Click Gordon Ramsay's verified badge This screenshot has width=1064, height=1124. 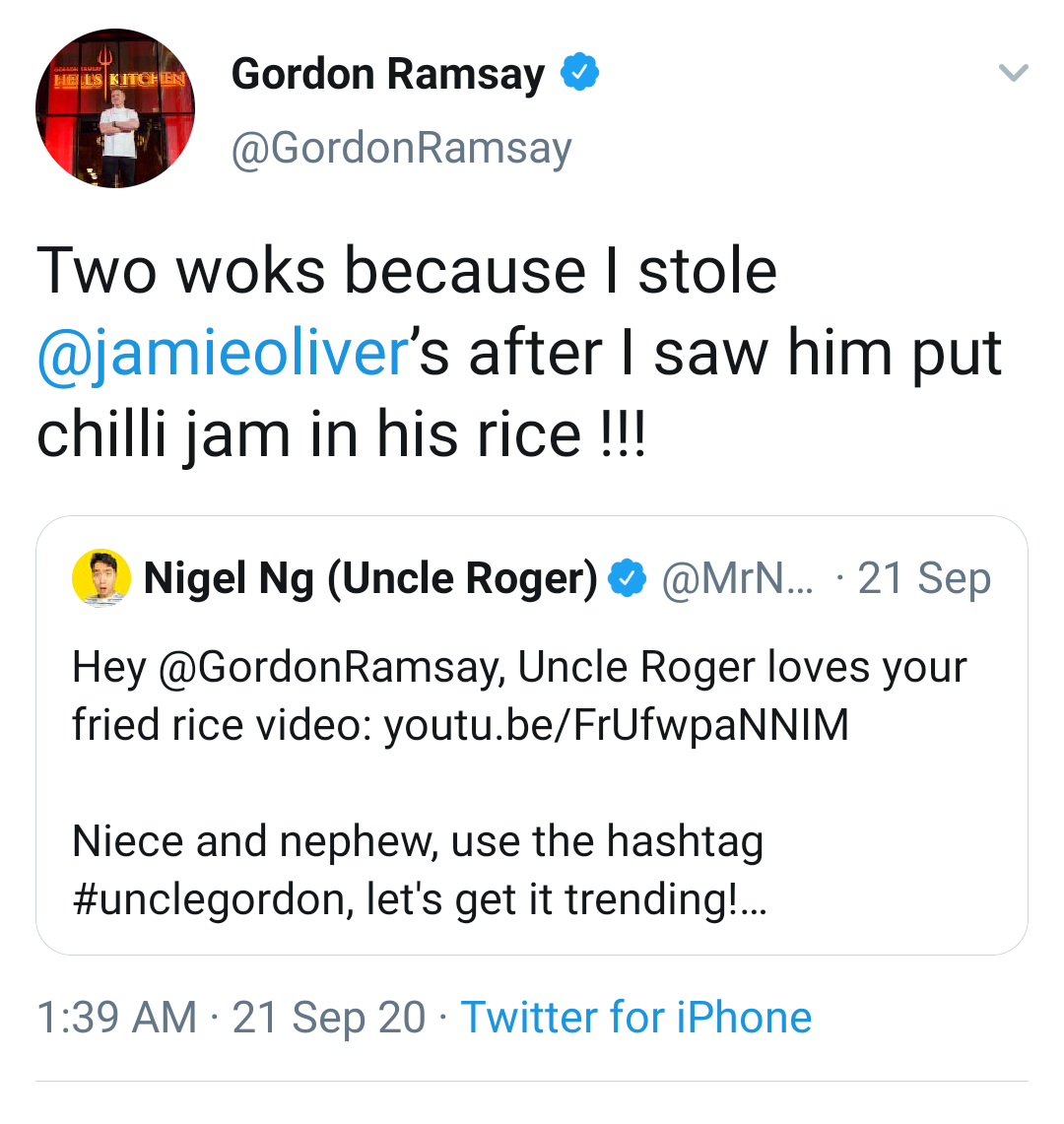click(x=579, y=72)
